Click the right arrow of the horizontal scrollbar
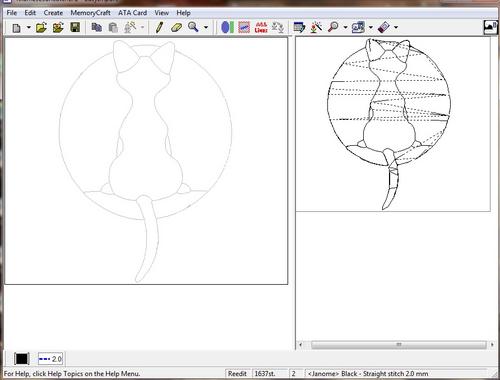The height and width of the screenshot is (380, 500). 492,345
